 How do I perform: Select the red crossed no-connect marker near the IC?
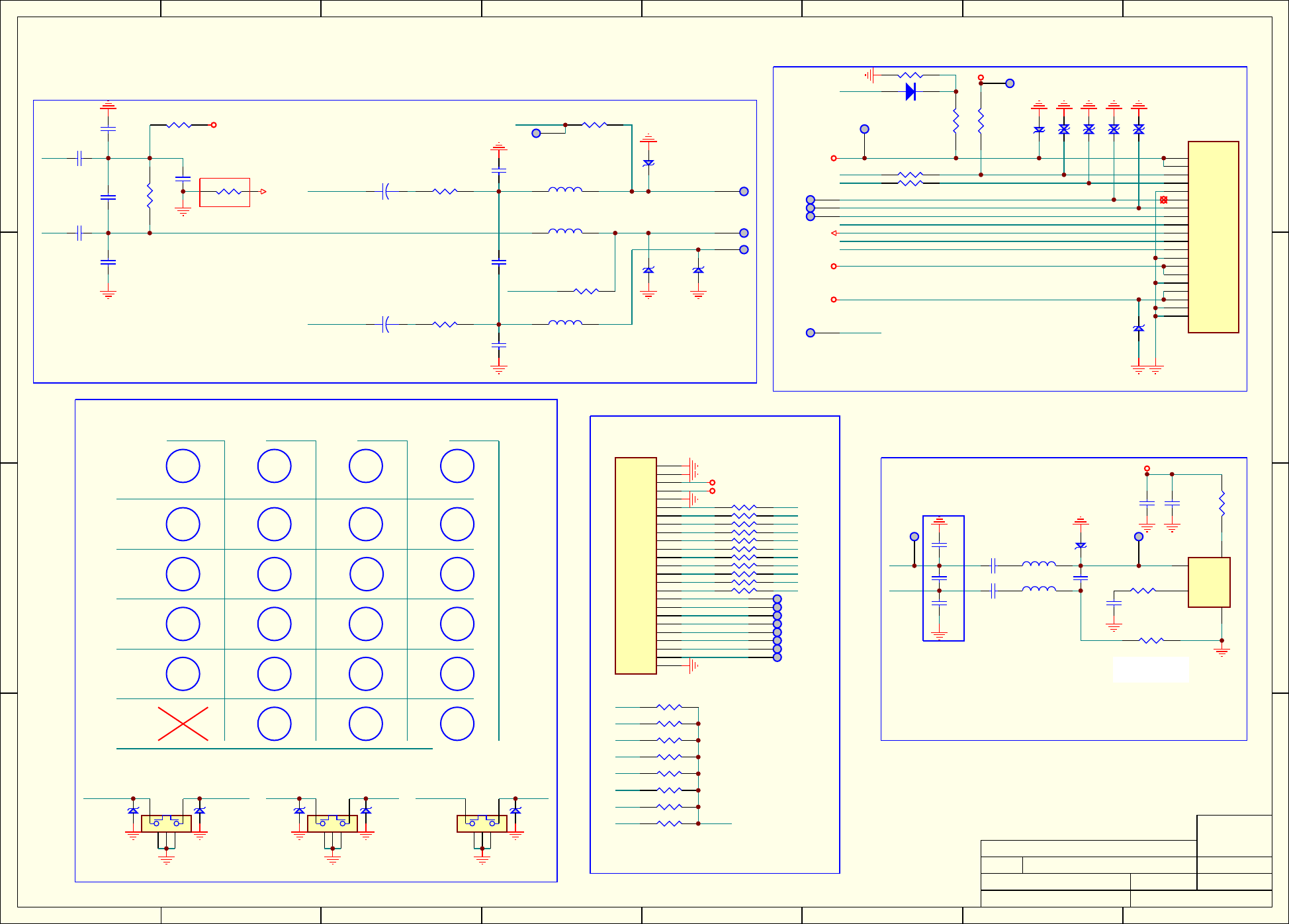[1163, 200]
